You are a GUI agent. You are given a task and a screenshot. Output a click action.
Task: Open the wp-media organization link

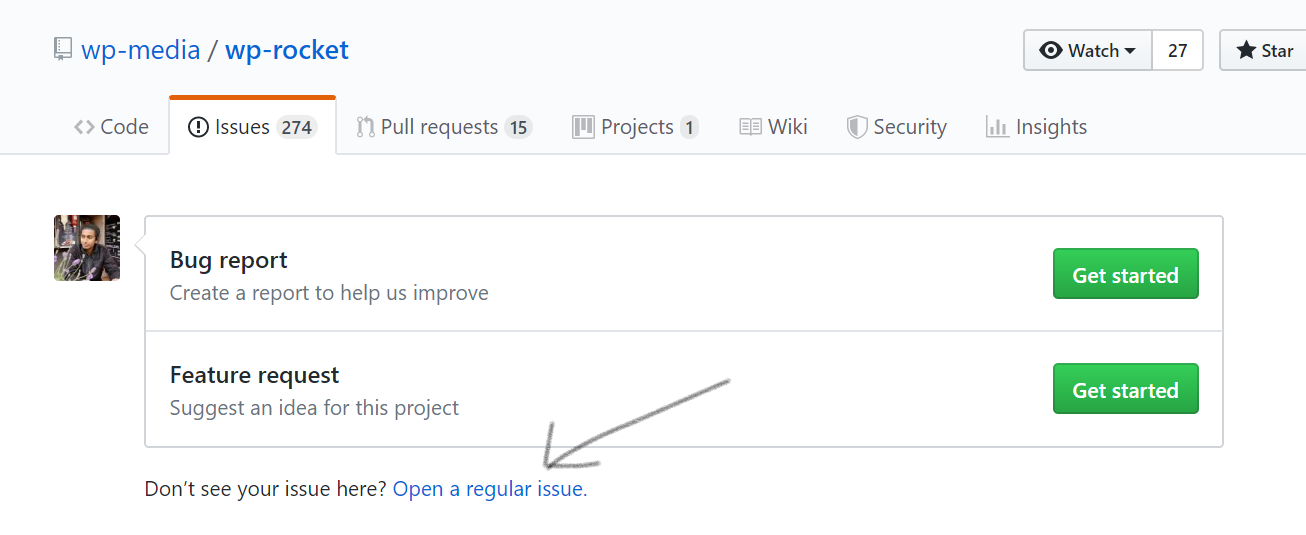point(141,50)
